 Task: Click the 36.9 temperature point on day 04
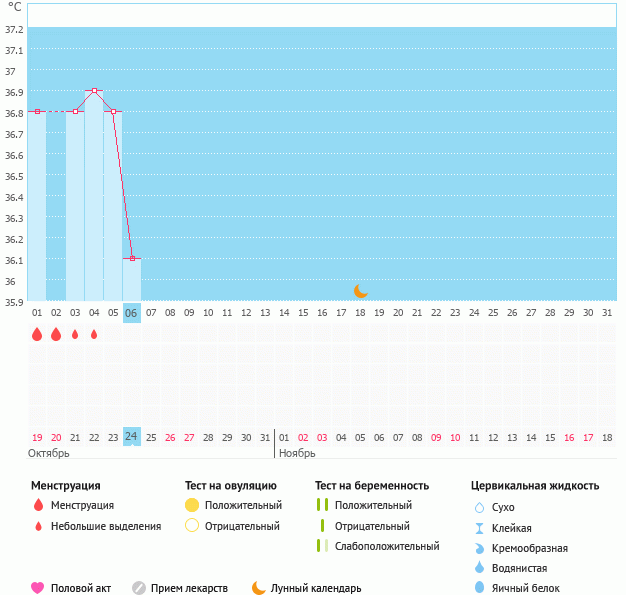pos(94,91)
